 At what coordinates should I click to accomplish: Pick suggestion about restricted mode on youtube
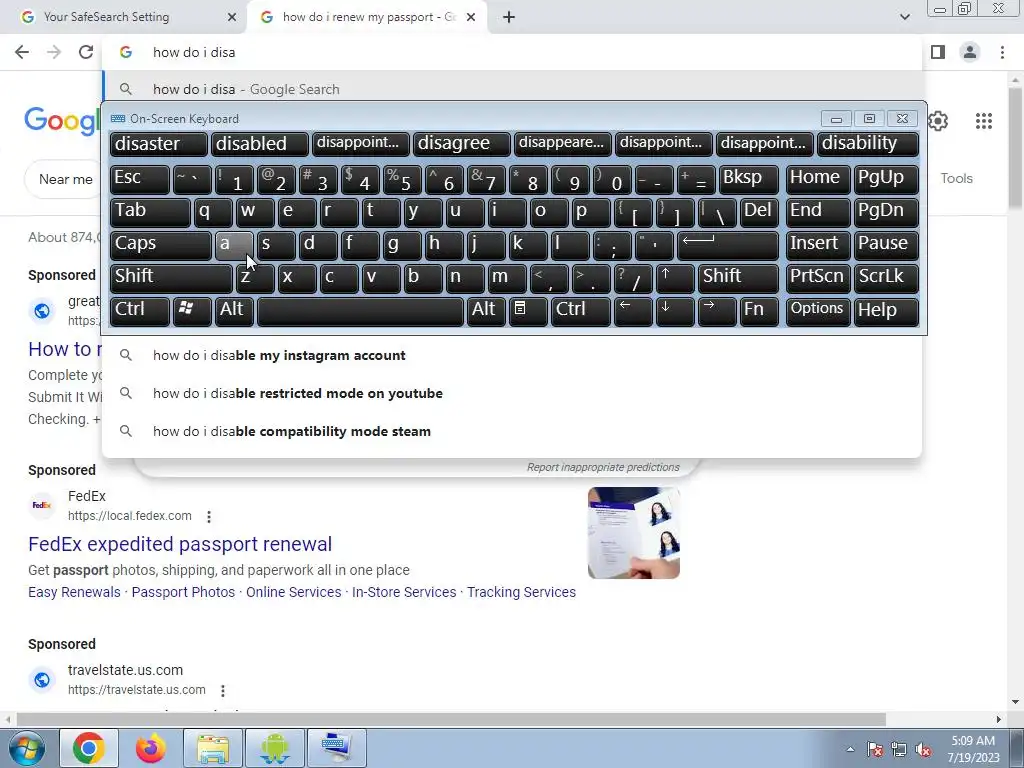point(513,393)
